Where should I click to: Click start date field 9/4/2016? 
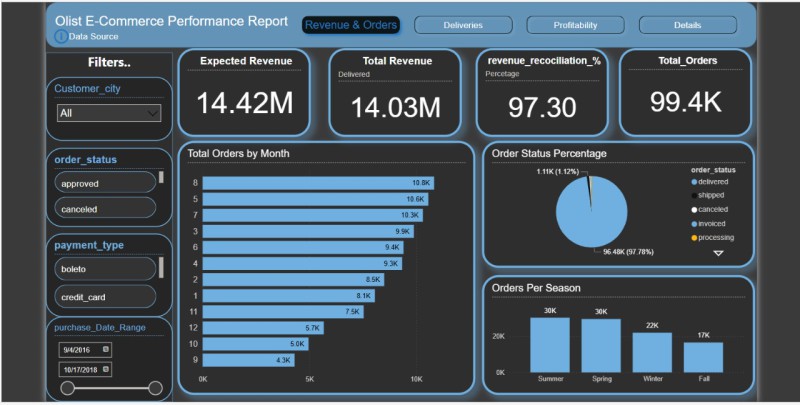click(x=85, y=350)
